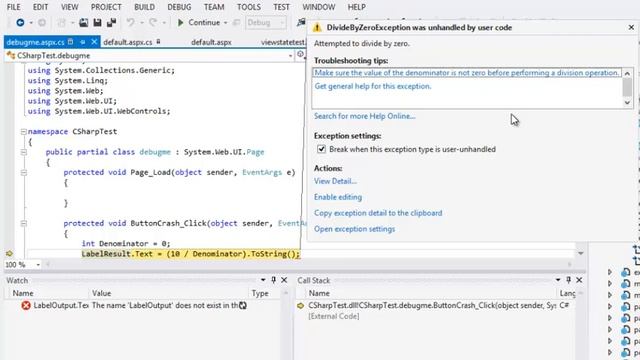Screen dimensions: 640x360
Task: Open the CSharpTest.debugme class dropdown
Action: coord(290,56)
